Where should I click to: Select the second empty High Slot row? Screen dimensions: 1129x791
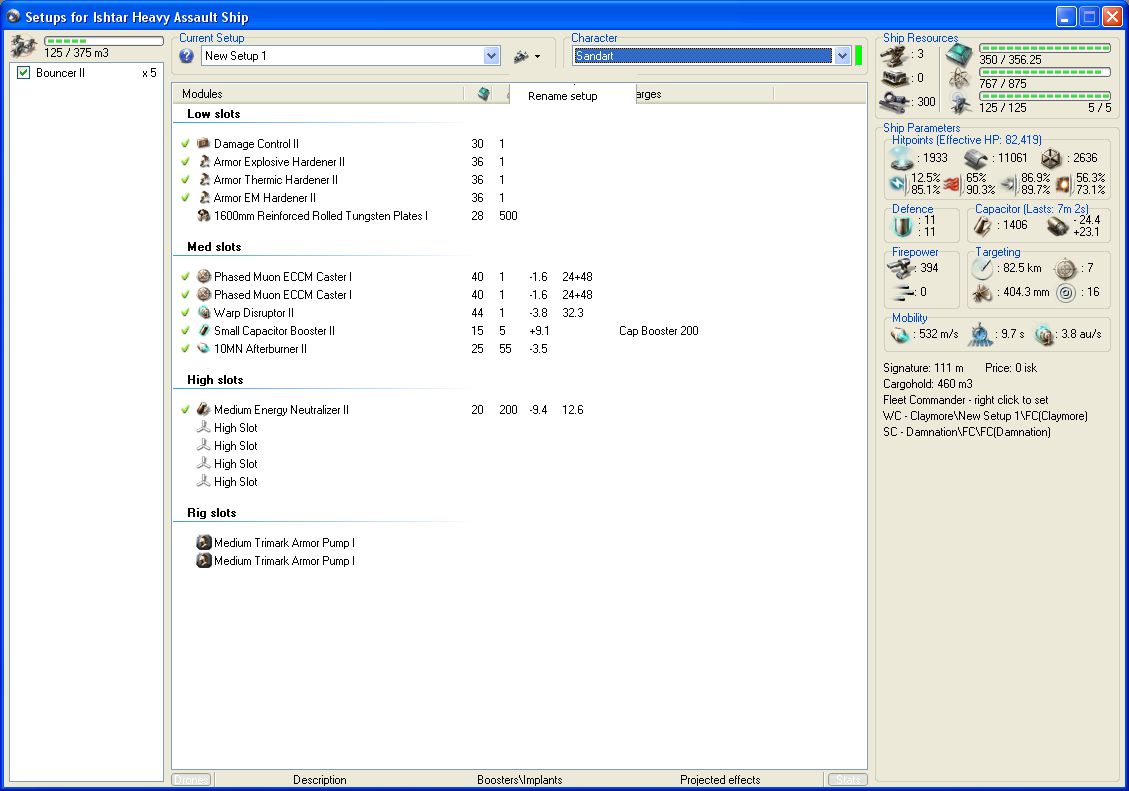518,446
